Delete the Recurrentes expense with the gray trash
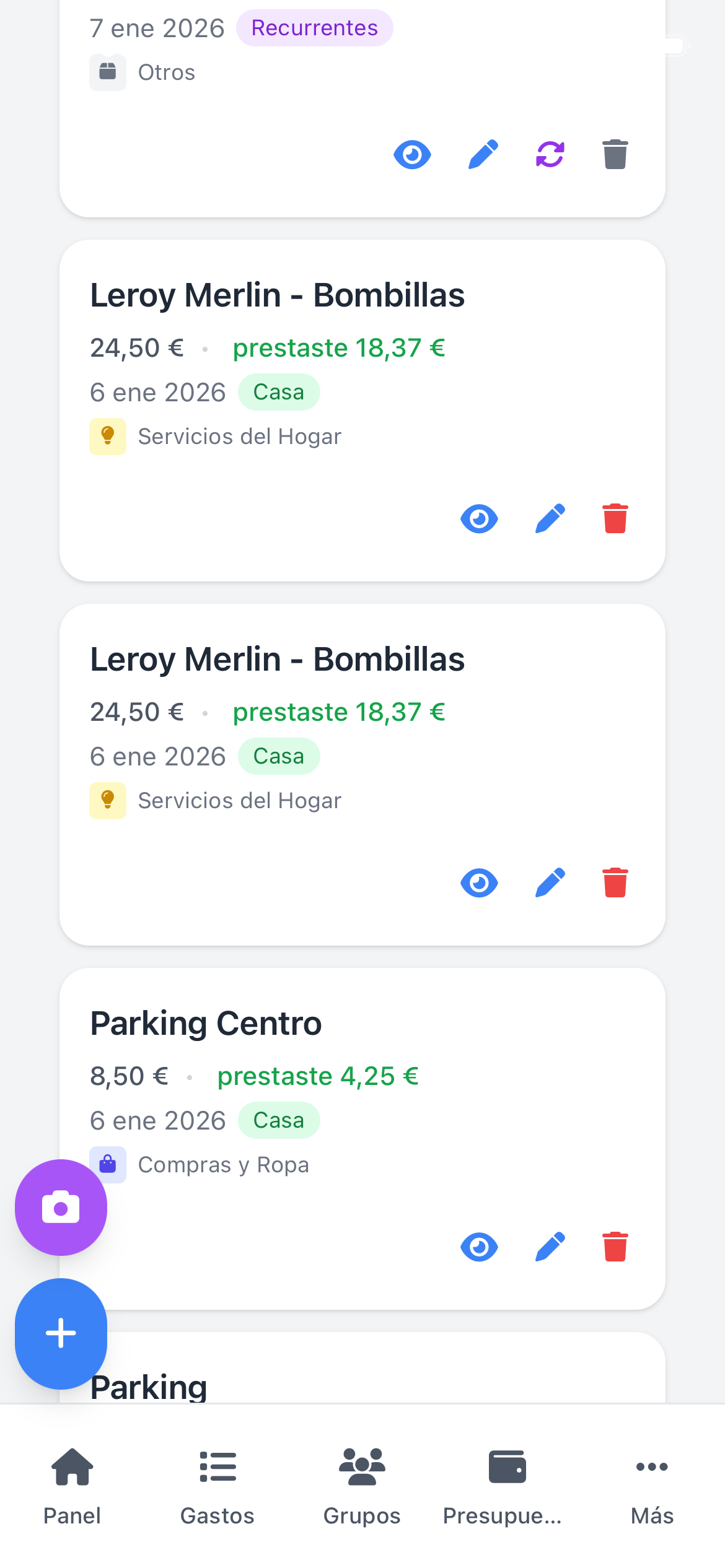725x1568 pixels. click(615, 154)
